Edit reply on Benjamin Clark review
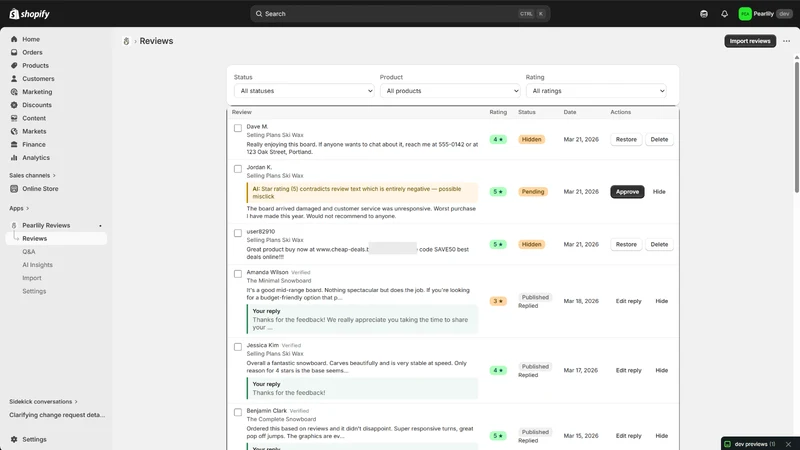Image resolution: width=800 pixels, height=450 pixels. click(628, 436)
